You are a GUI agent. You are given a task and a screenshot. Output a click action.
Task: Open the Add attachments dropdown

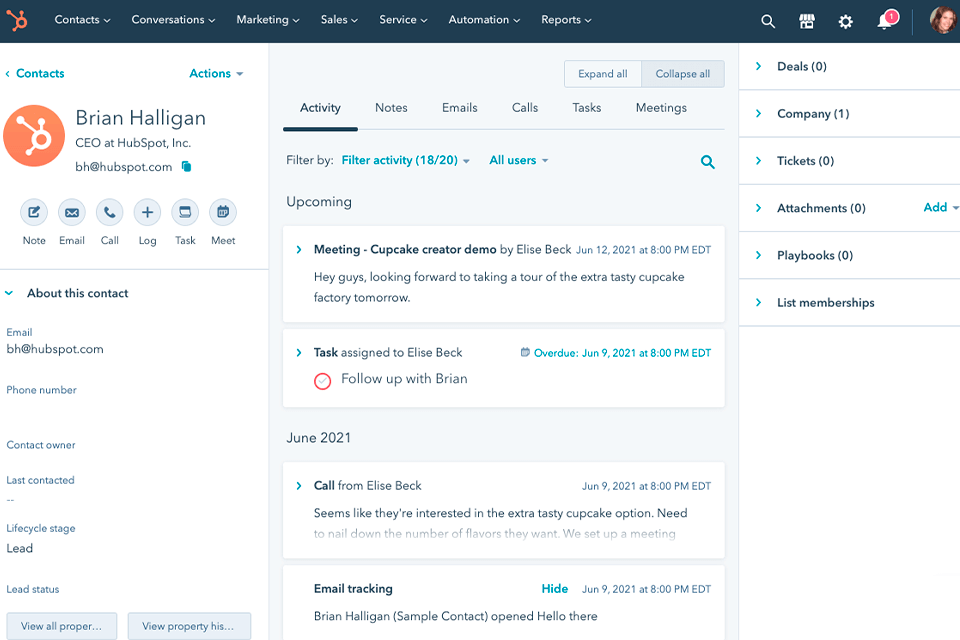pos(940,208)
